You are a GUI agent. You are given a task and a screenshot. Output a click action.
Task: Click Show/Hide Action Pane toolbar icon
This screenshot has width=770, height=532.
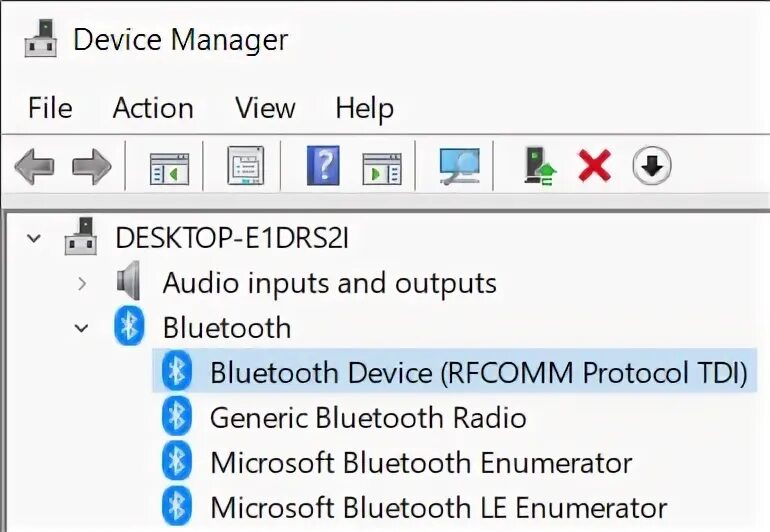[381, 167]
